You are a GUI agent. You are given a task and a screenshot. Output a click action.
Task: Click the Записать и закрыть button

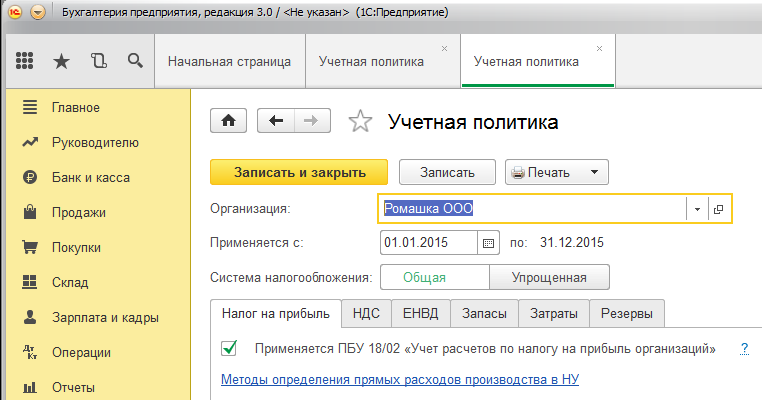[x=299, y=172]
